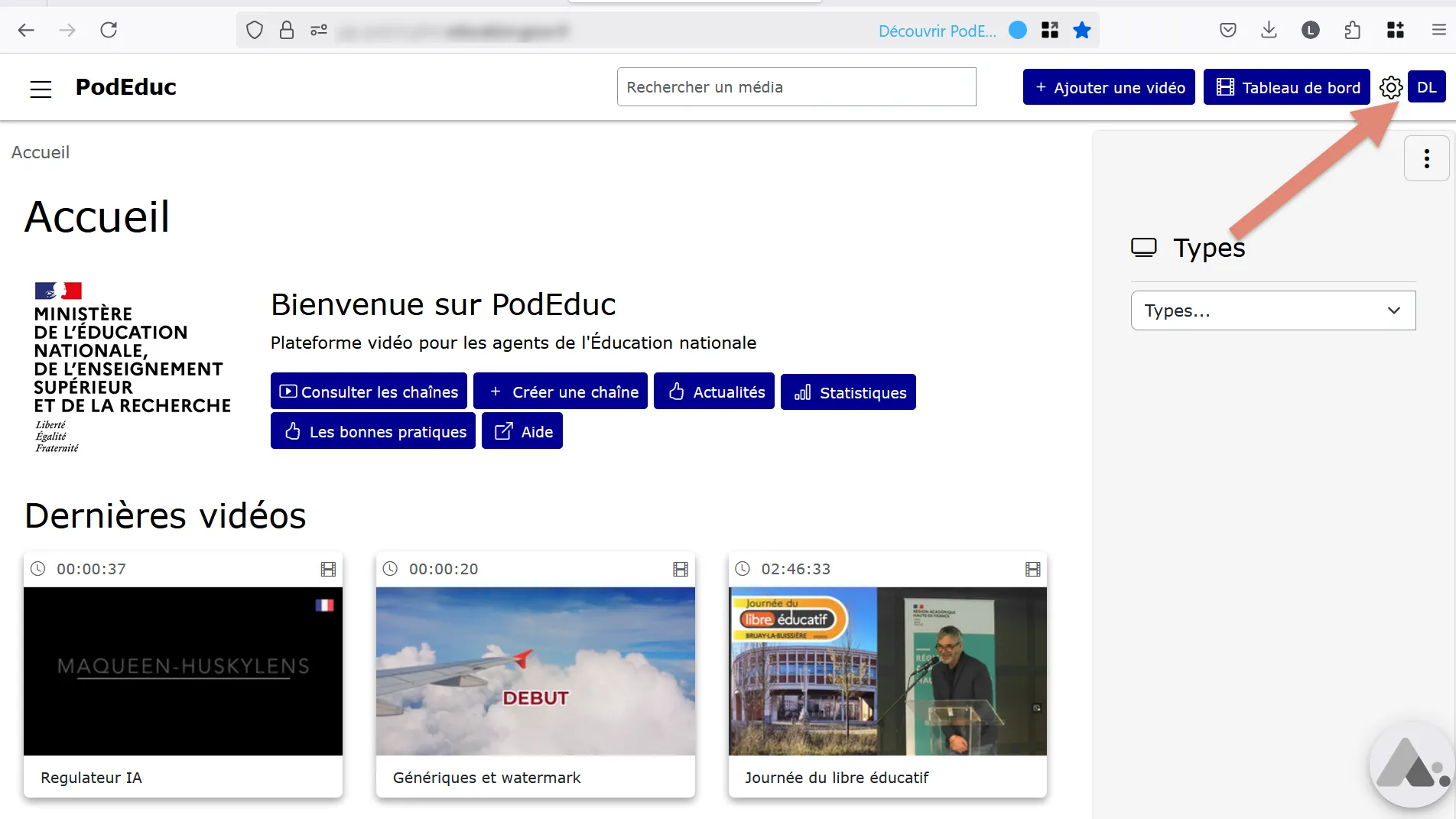Open the browser account avatar L
Screen dimensions: 1456x819
click(1311, 30)
